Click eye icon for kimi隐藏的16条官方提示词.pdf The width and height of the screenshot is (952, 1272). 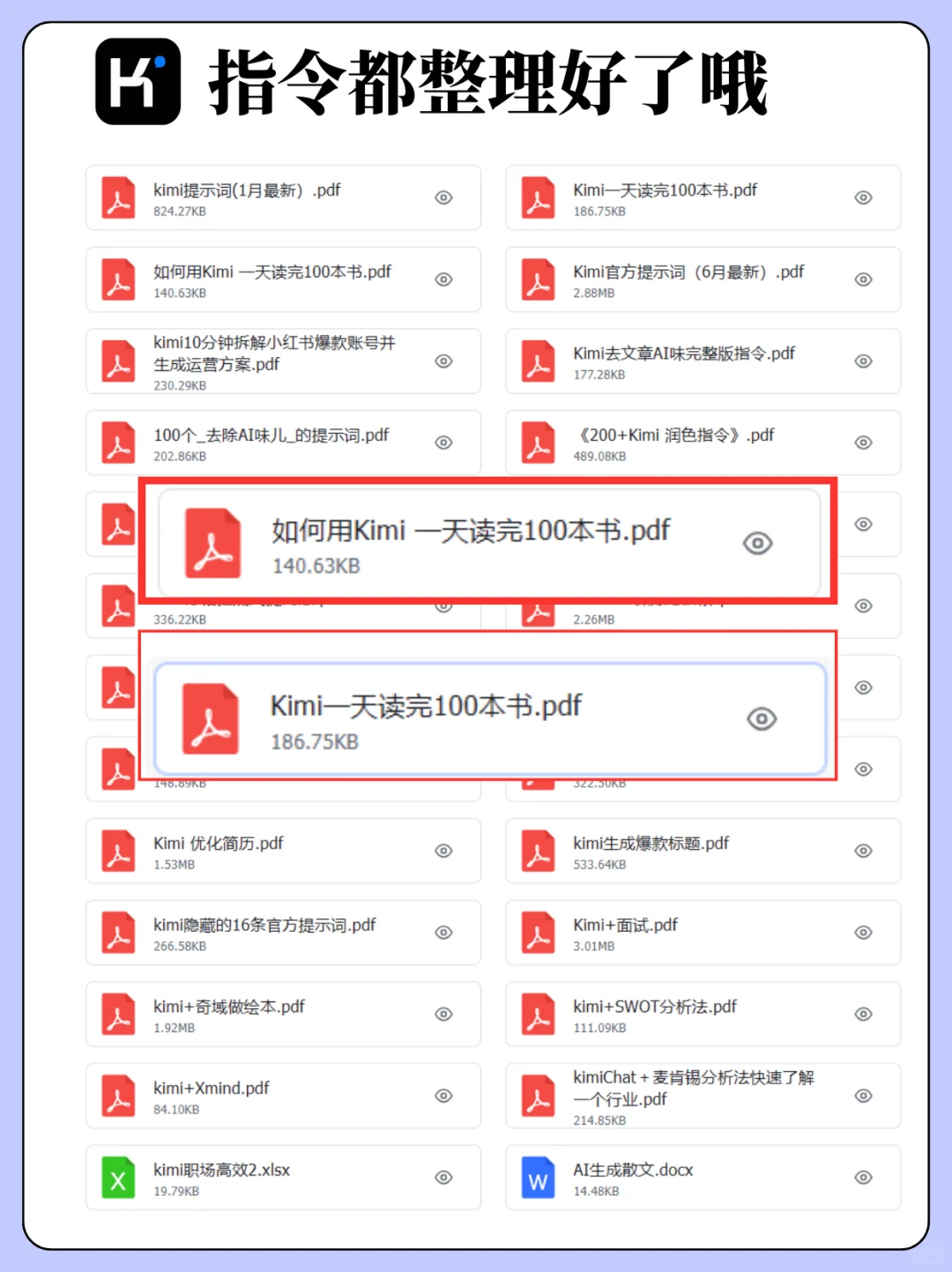pyautogui.click(x=444, y=933)
